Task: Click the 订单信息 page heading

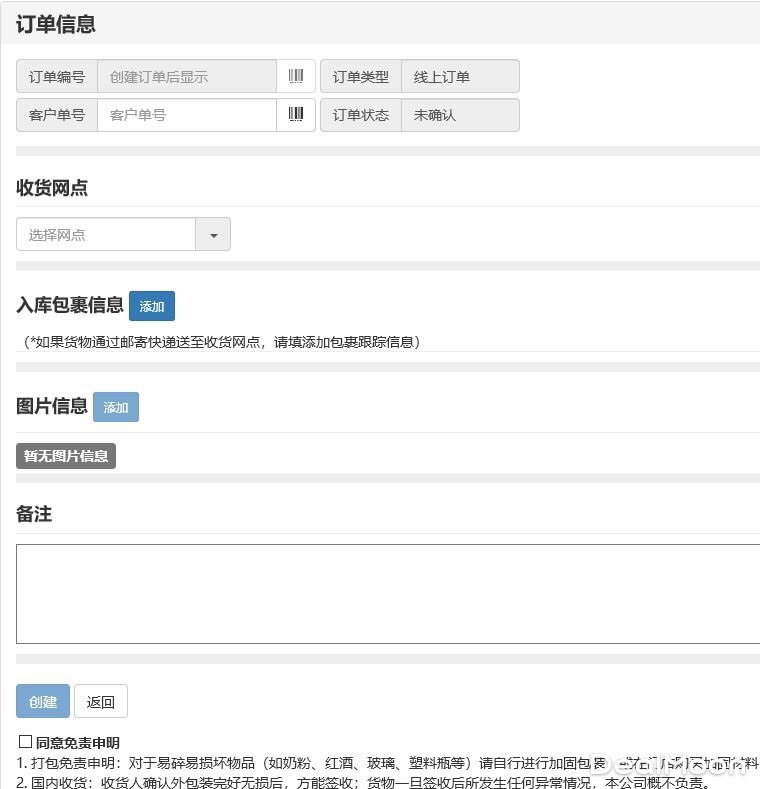Action: coord(56,24)
